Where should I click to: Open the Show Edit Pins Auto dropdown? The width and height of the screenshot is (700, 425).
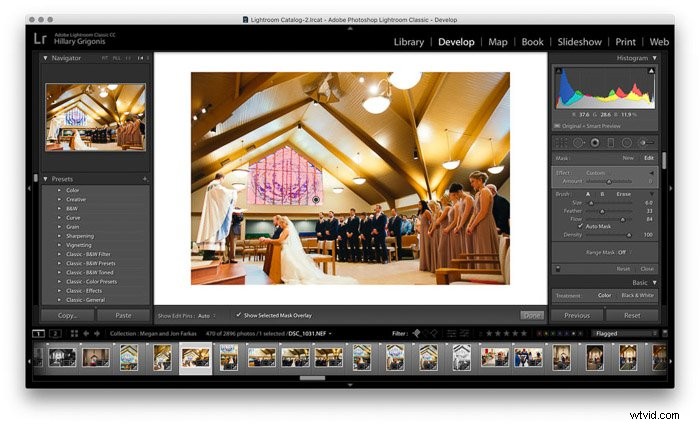coord(207,316)
